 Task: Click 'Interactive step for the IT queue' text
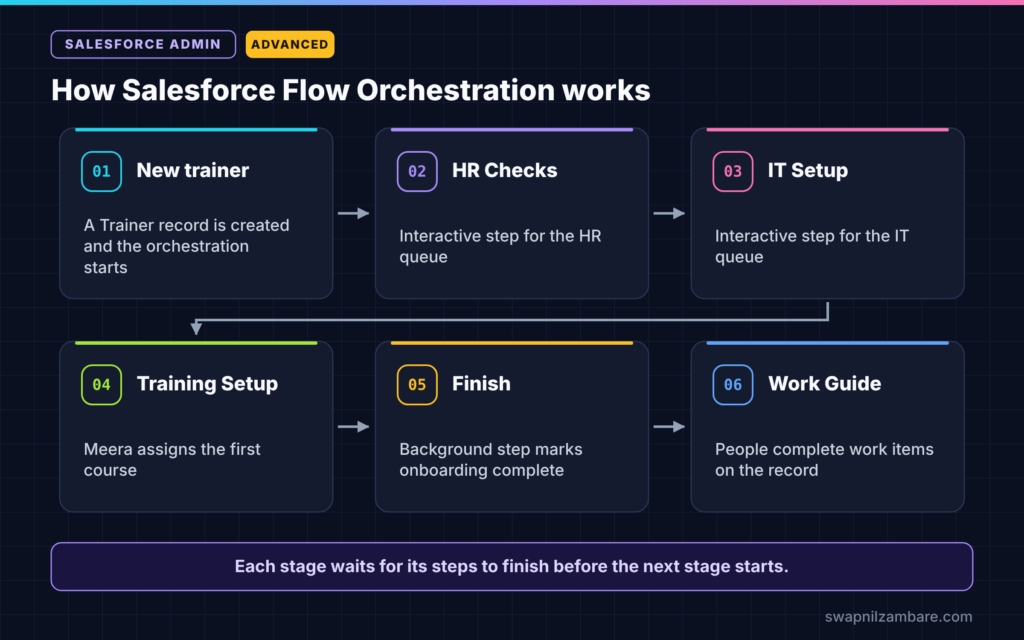(x=812, y=246)
